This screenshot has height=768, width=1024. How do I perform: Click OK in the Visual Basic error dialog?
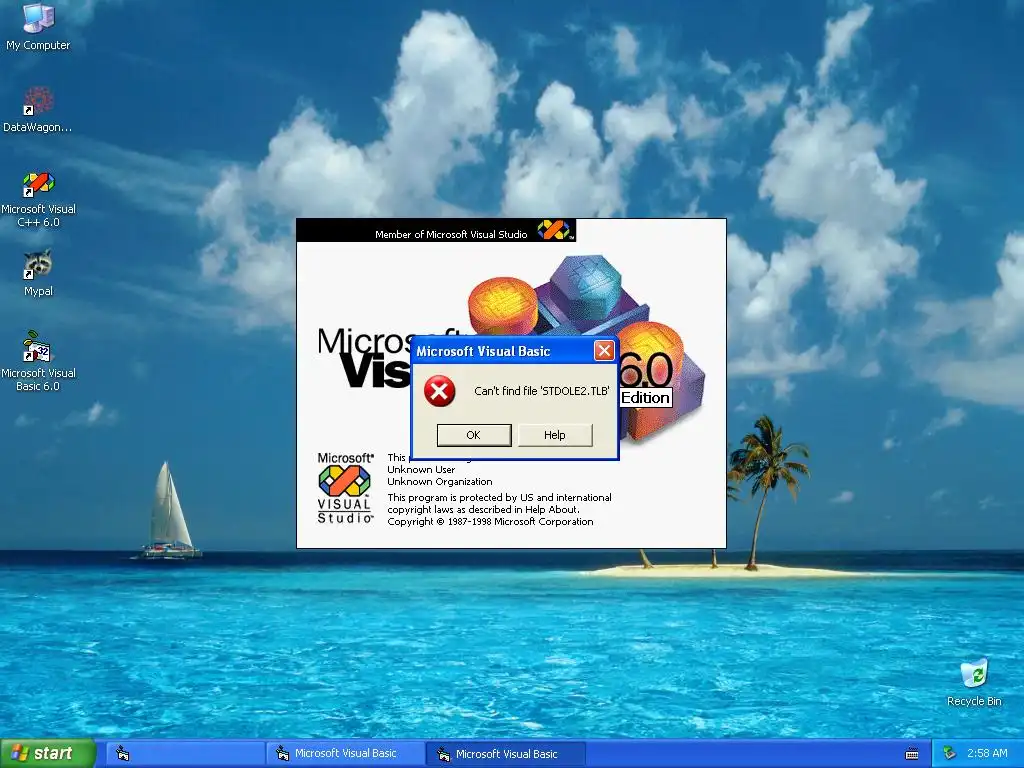tap(473, 435)
